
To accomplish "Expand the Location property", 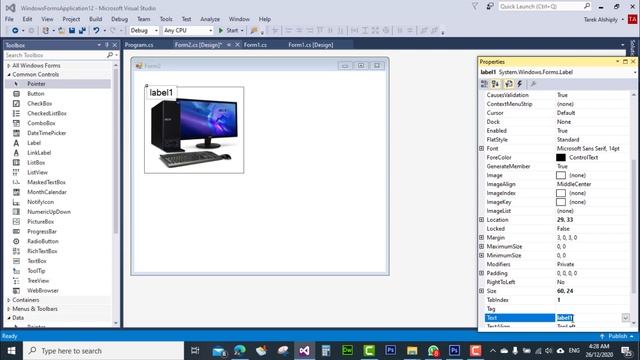I will click(482, 220).
